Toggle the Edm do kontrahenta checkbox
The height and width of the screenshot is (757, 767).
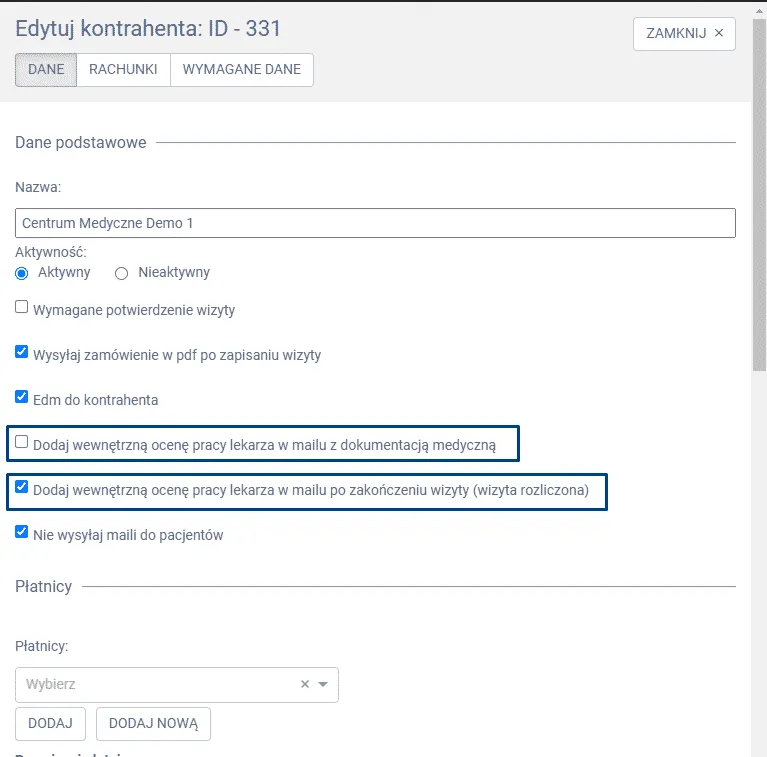pyautogui.click(x=22, y=398)
